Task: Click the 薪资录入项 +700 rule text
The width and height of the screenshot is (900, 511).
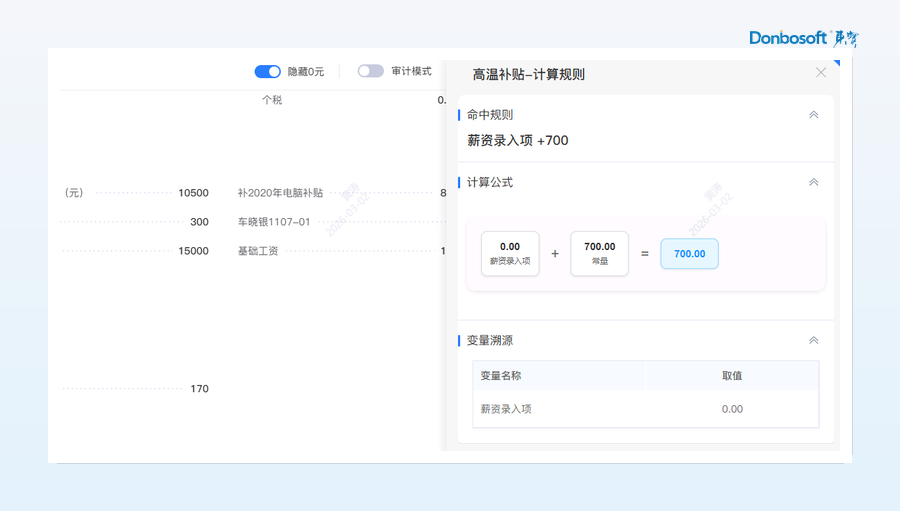Action: [x=518, y=141]
